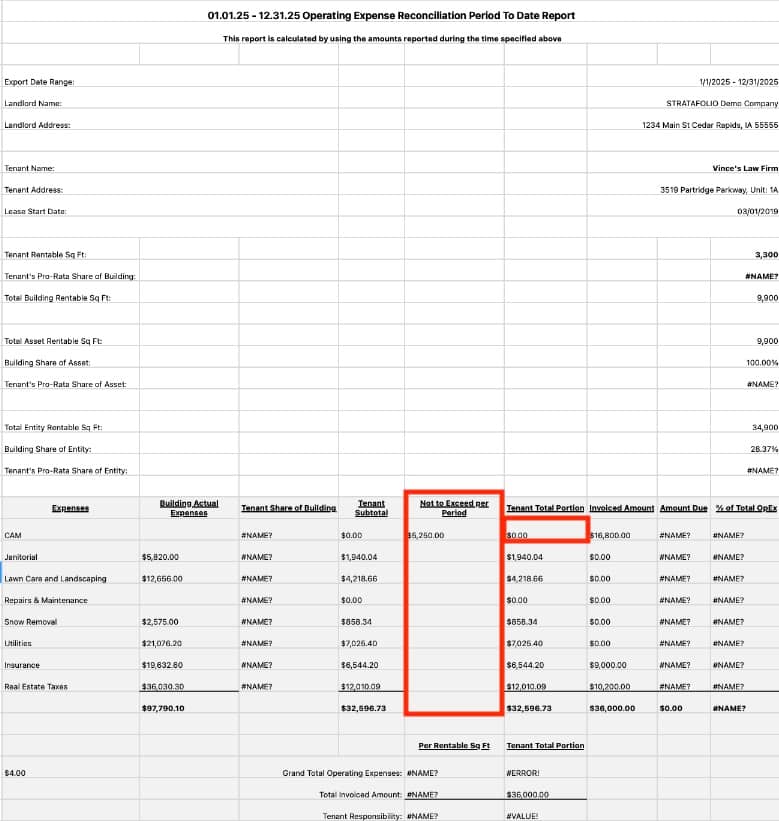
Task: Select the STRATAFOLIO Demo Company cell
Action: pyautogui.click(x=721, y=104)
